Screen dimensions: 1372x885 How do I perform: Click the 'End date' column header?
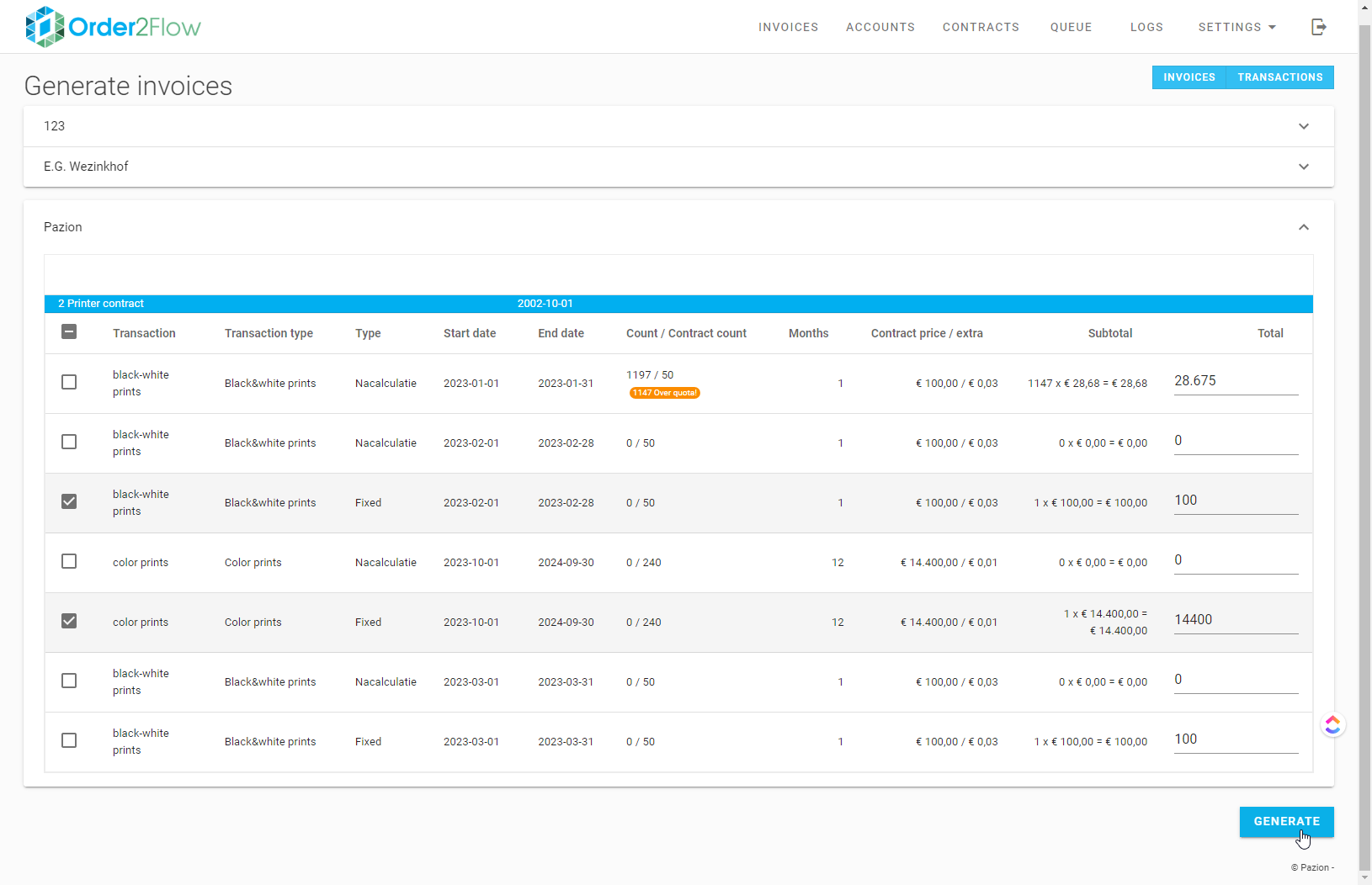[x=561, y=333]
